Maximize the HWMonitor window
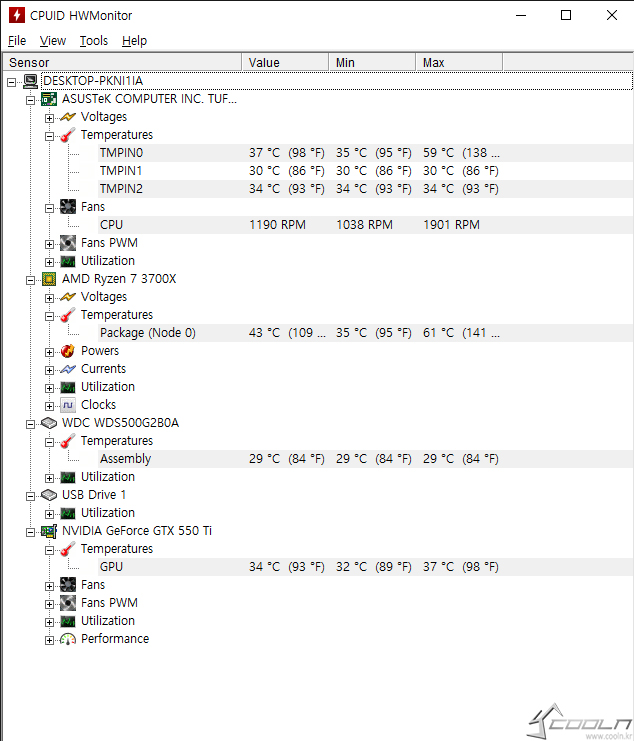This screenshot has width=634, height=741. point(566,15)
